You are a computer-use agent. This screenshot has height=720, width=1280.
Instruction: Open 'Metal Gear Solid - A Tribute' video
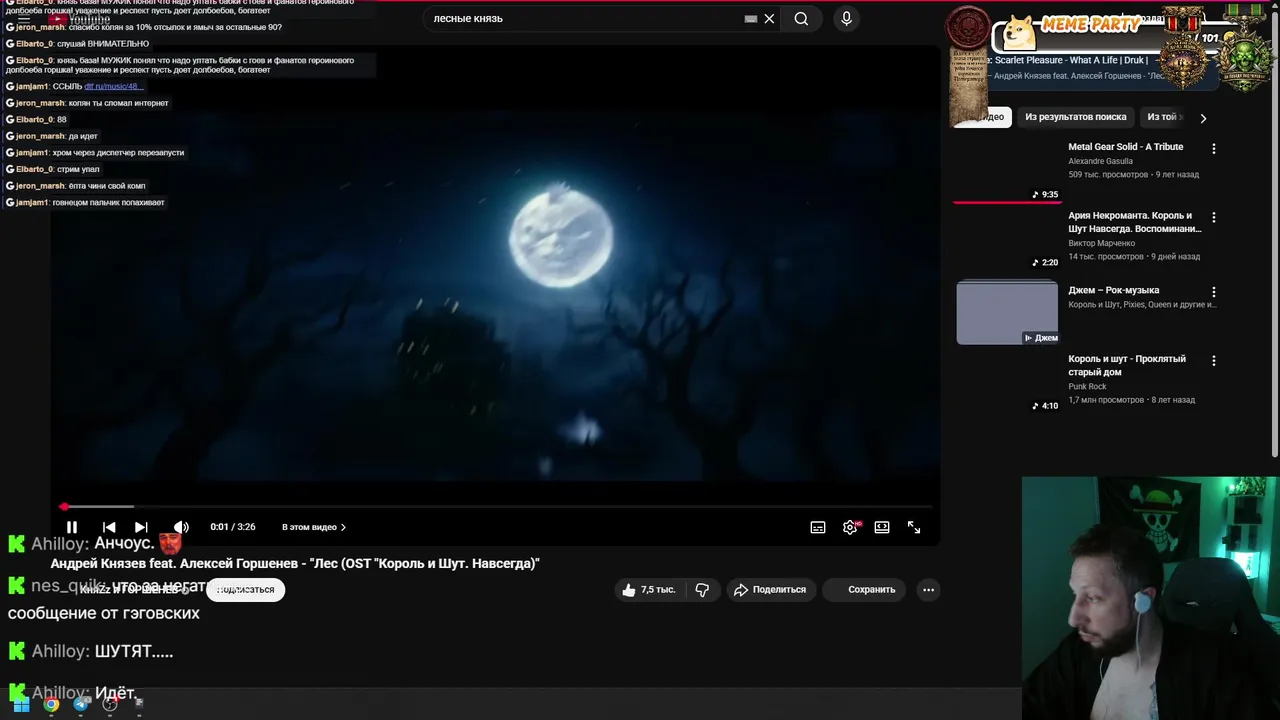[x=1125, y=147]
